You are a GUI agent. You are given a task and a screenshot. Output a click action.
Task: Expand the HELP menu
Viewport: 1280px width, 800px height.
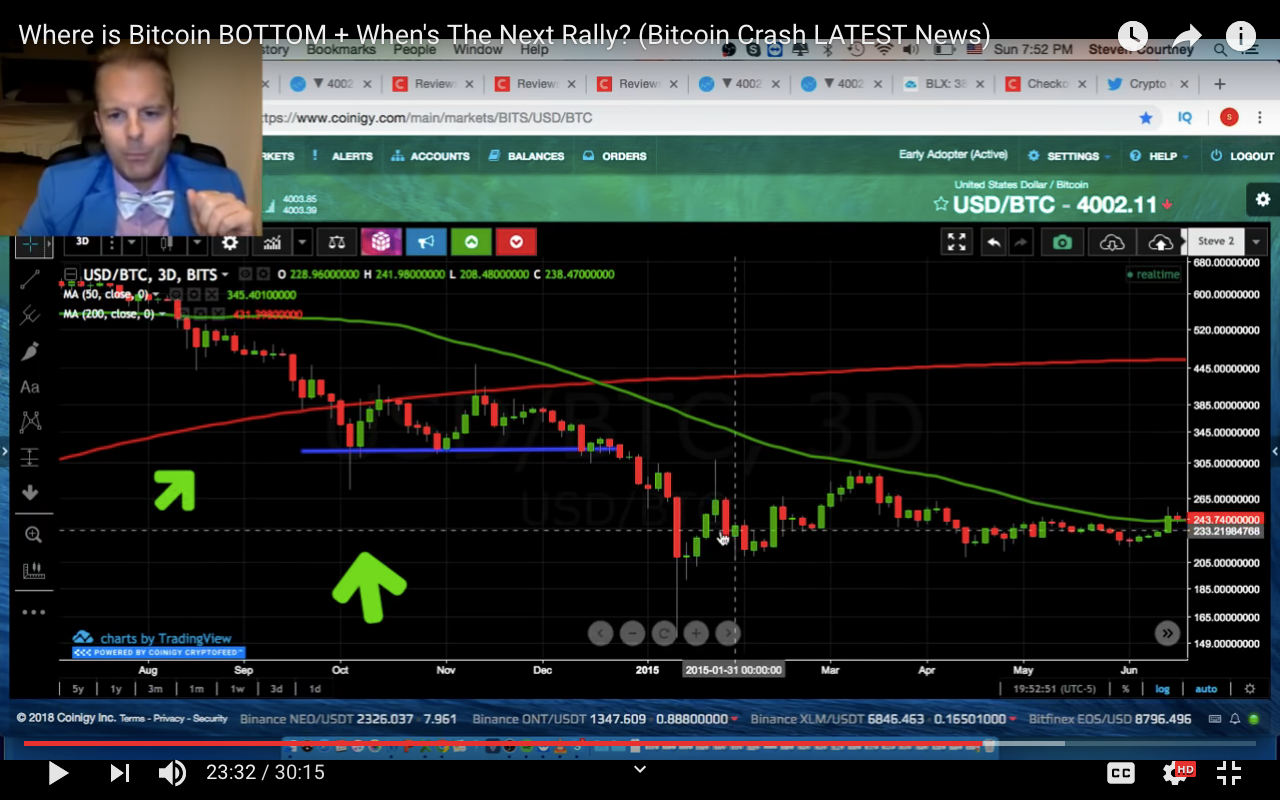coord(1160,156)
